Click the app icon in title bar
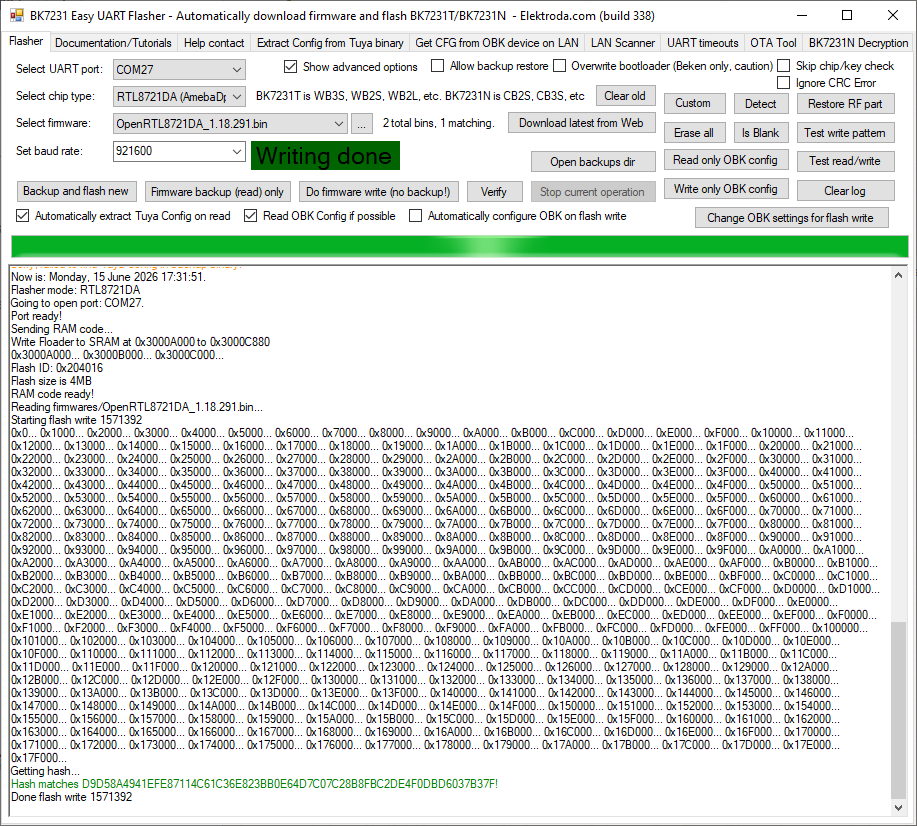Viewport: 917px width, 826px height. [17, 16]
